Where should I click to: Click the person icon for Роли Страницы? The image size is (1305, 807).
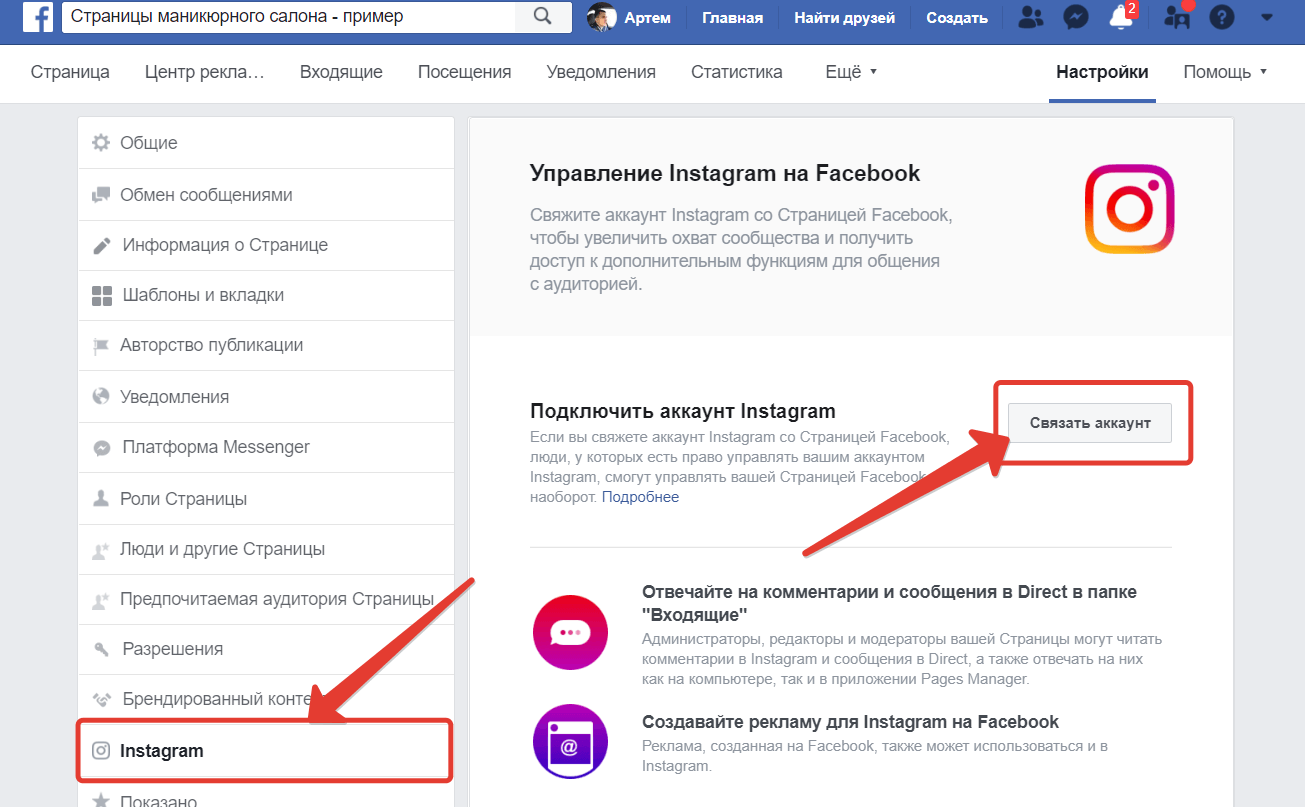pos(101,498)
